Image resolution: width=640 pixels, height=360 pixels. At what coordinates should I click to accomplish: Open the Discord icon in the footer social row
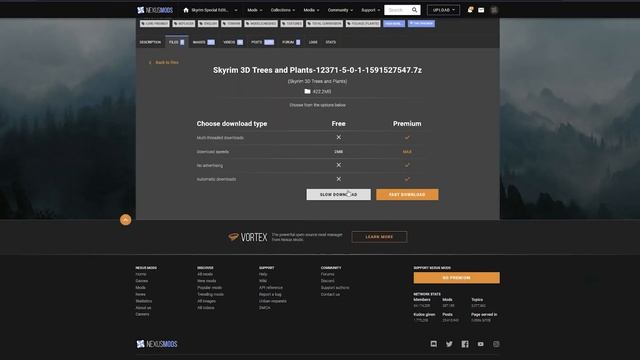433,344
